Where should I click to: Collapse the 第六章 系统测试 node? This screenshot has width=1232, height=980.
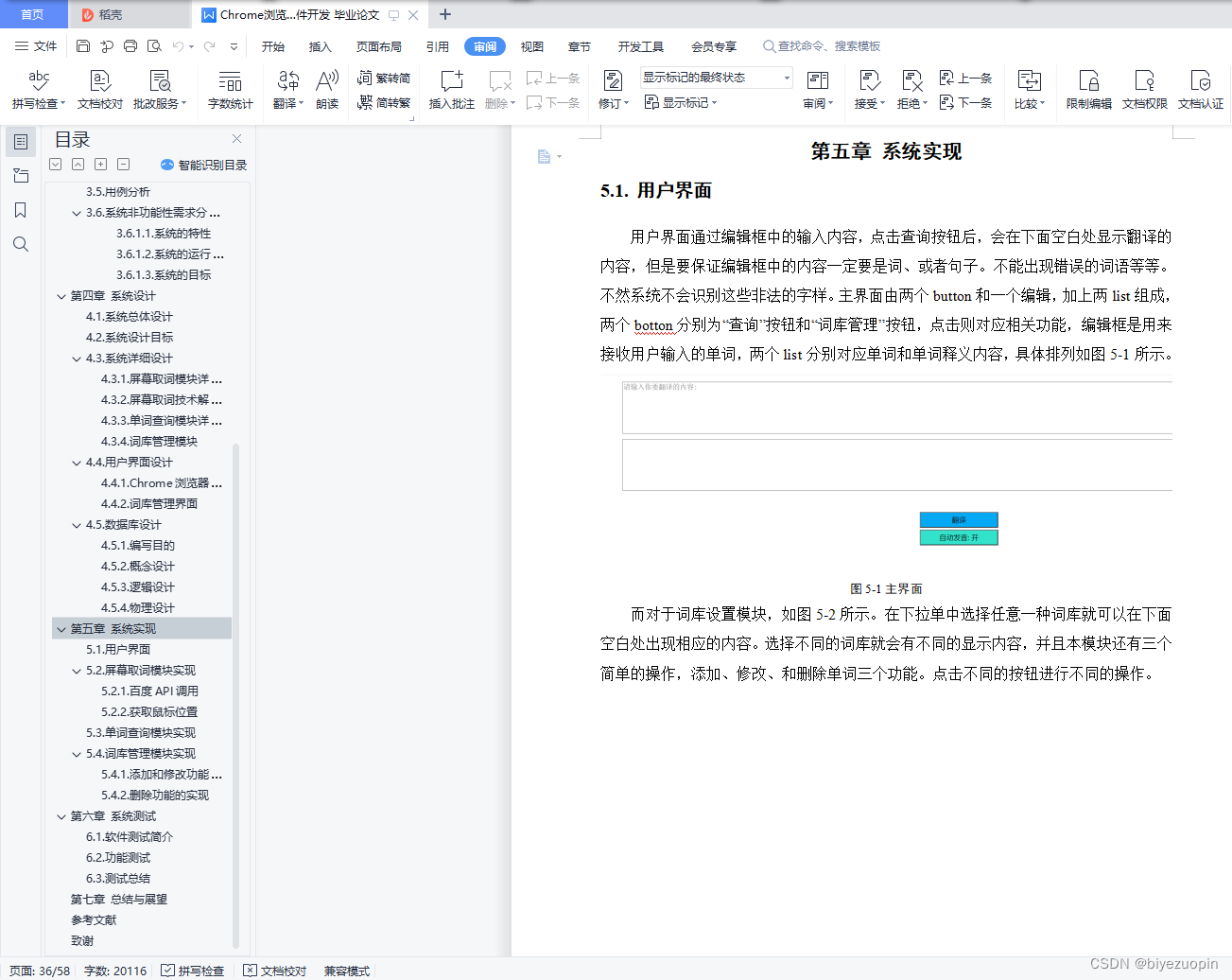[x=61, y=816]
